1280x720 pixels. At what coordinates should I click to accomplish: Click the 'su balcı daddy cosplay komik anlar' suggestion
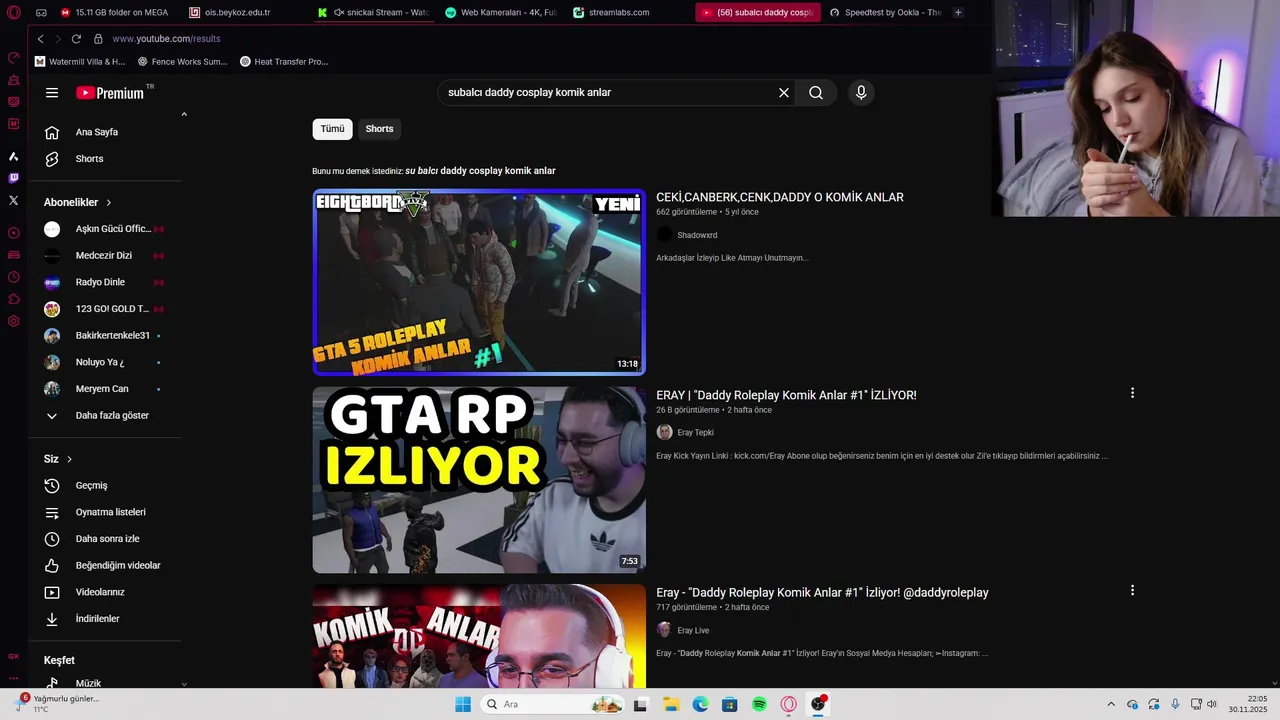[480, 171]
